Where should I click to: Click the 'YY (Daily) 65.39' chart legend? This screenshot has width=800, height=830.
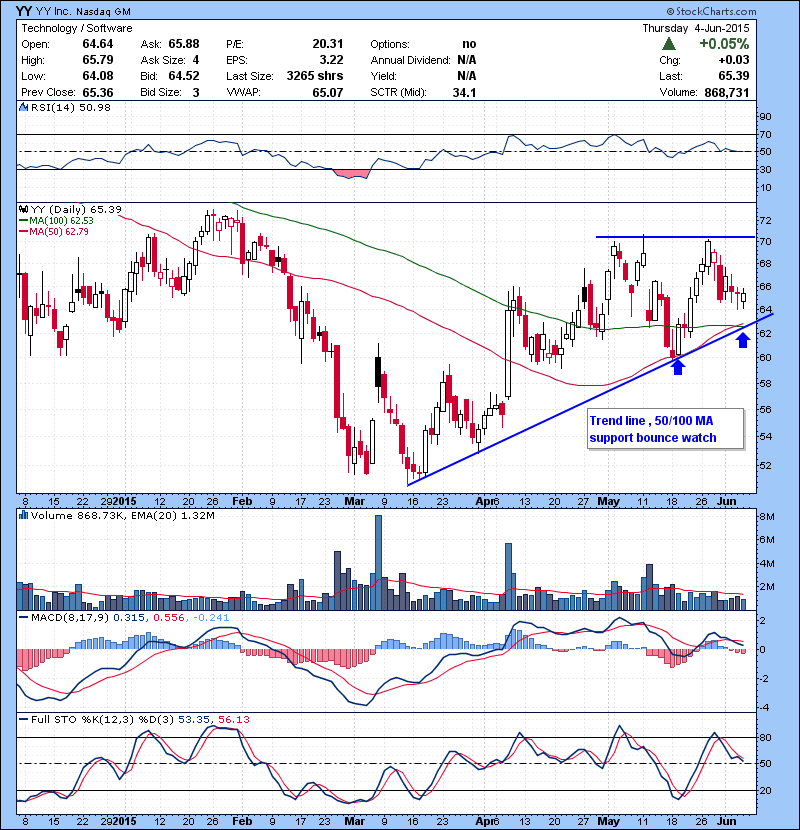pyautogui.click(x=76, y=210)
